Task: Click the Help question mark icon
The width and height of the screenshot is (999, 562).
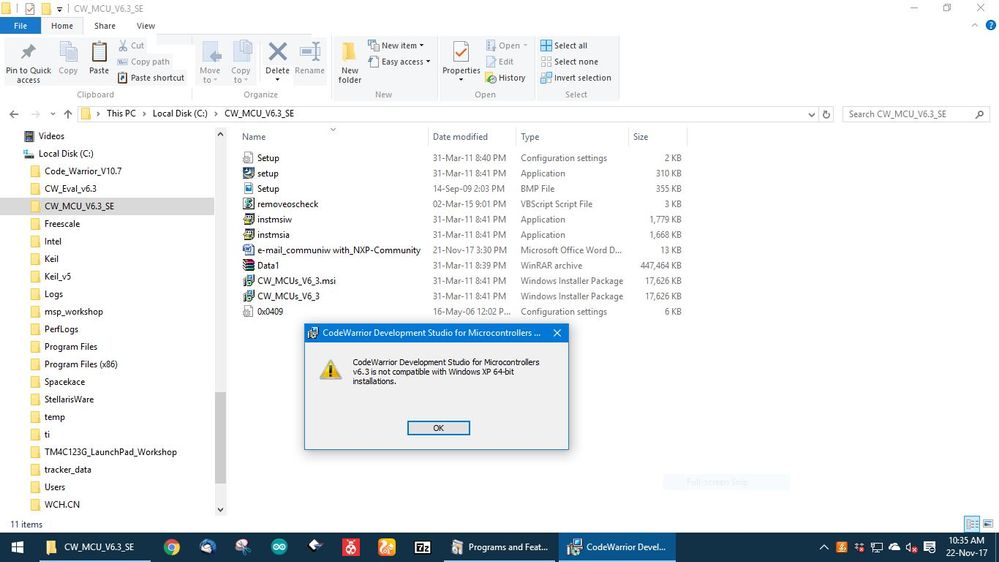Action: click(991, 25)
